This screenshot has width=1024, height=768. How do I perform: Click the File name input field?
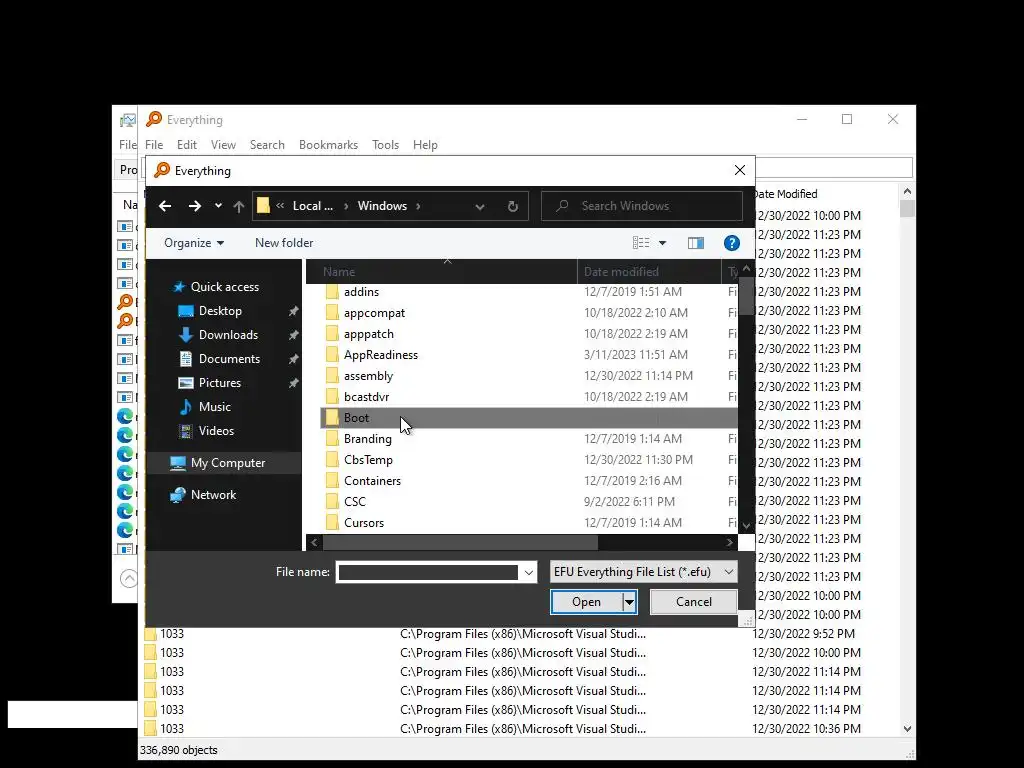[428, 573]
